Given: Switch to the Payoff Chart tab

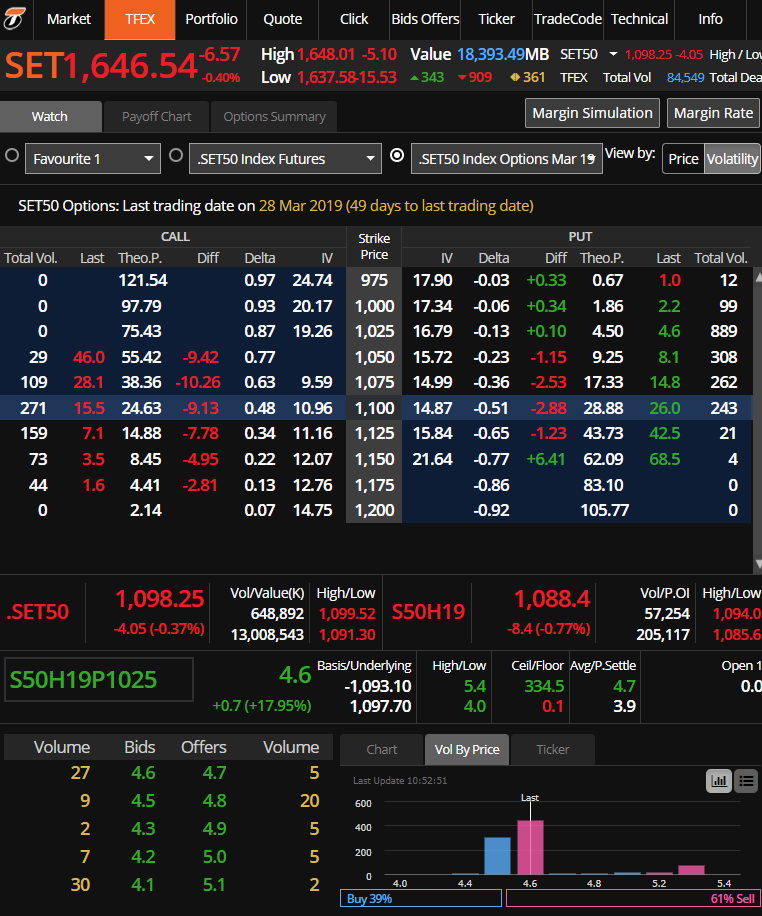Looking at the screenshot, I should pyautogui.click(x=156, y=117).
